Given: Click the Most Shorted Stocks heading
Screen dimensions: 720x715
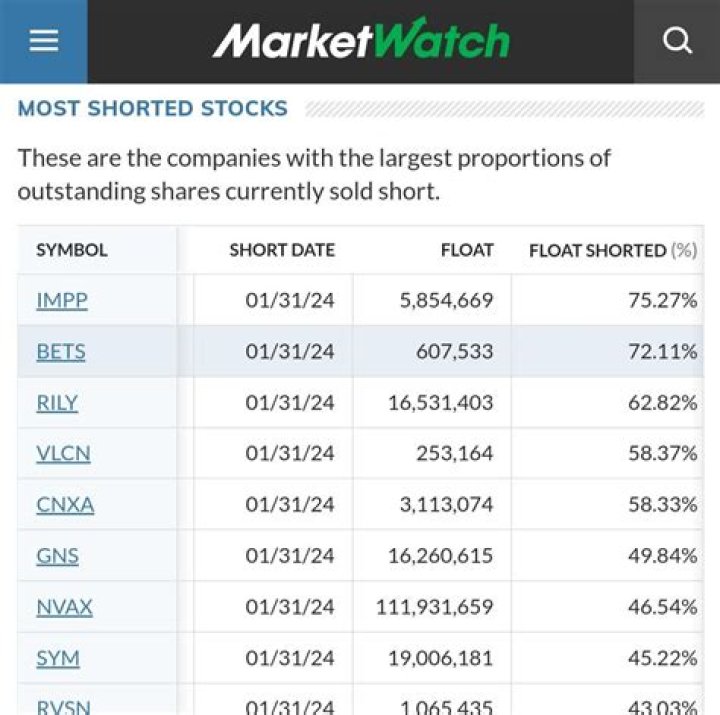Looking at the screenshot, I should pyautogui.click(x=153, y=109).
